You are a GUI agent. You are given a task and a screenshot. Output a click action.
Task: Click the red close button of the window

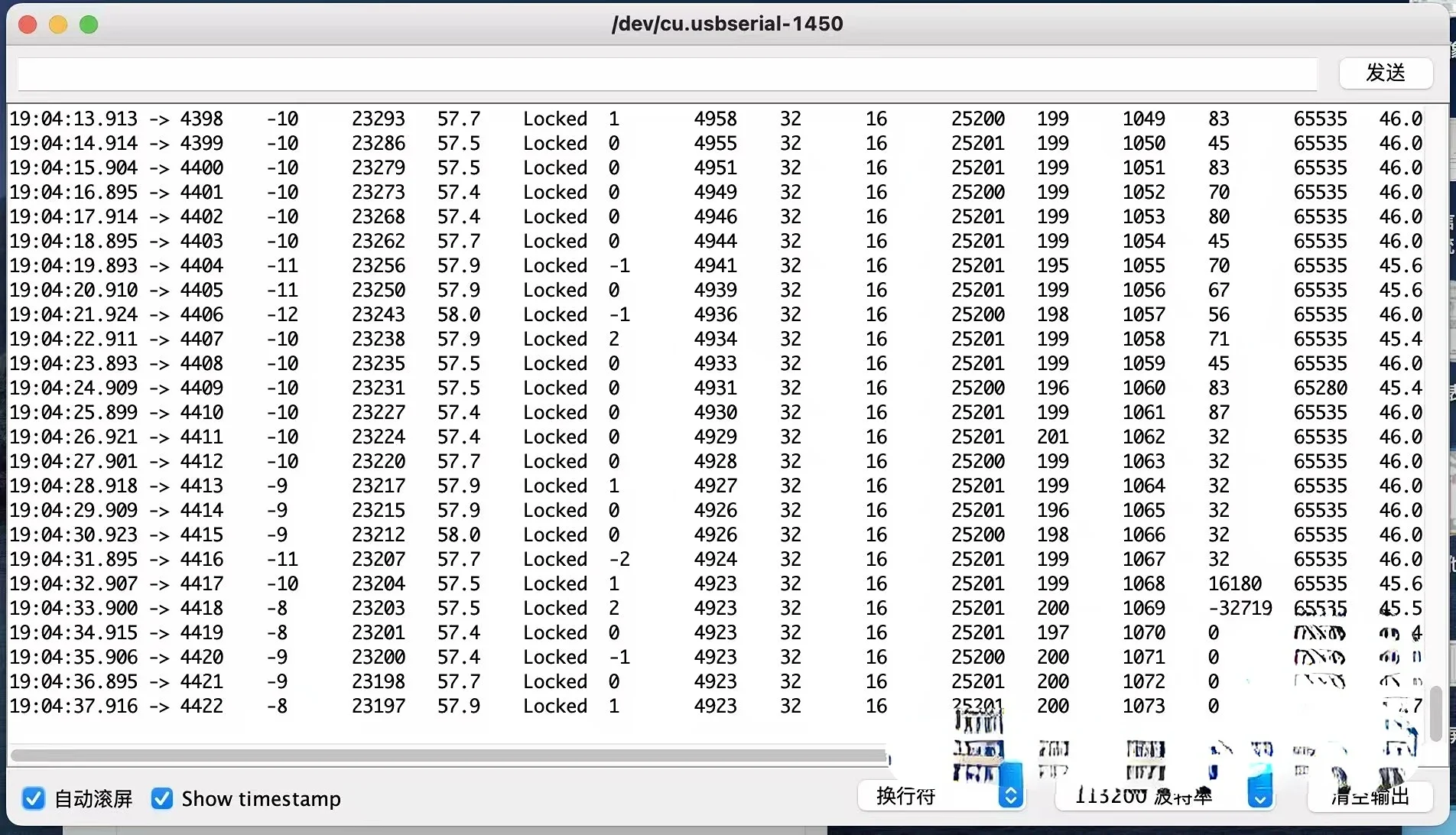coord(28,24)
